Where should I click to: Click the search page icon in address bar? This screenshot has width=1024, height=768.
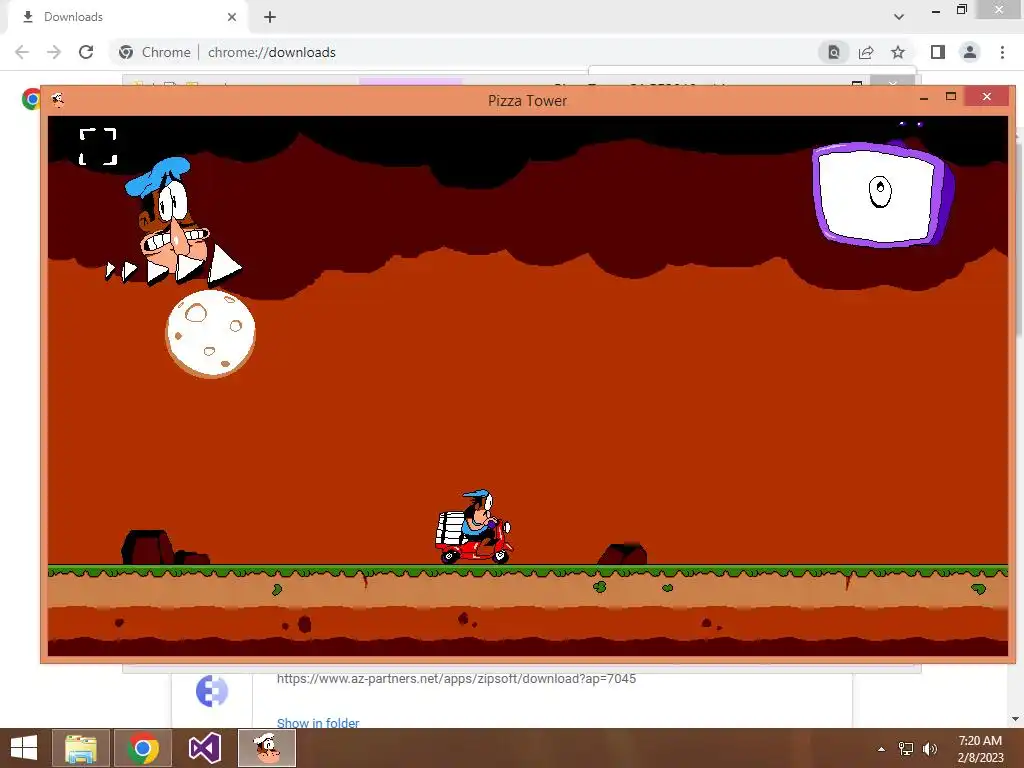coord(834,52)
